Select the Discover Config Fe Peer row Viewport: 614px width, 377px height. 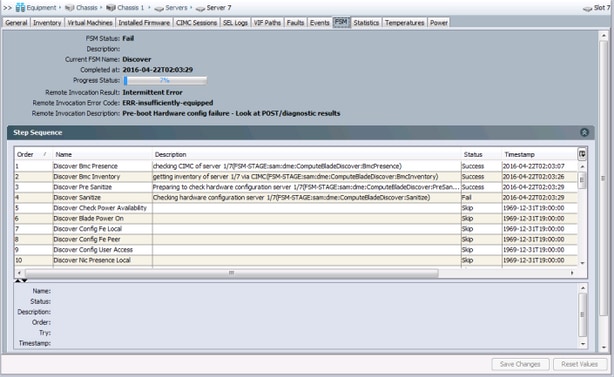tap(296, 239)
